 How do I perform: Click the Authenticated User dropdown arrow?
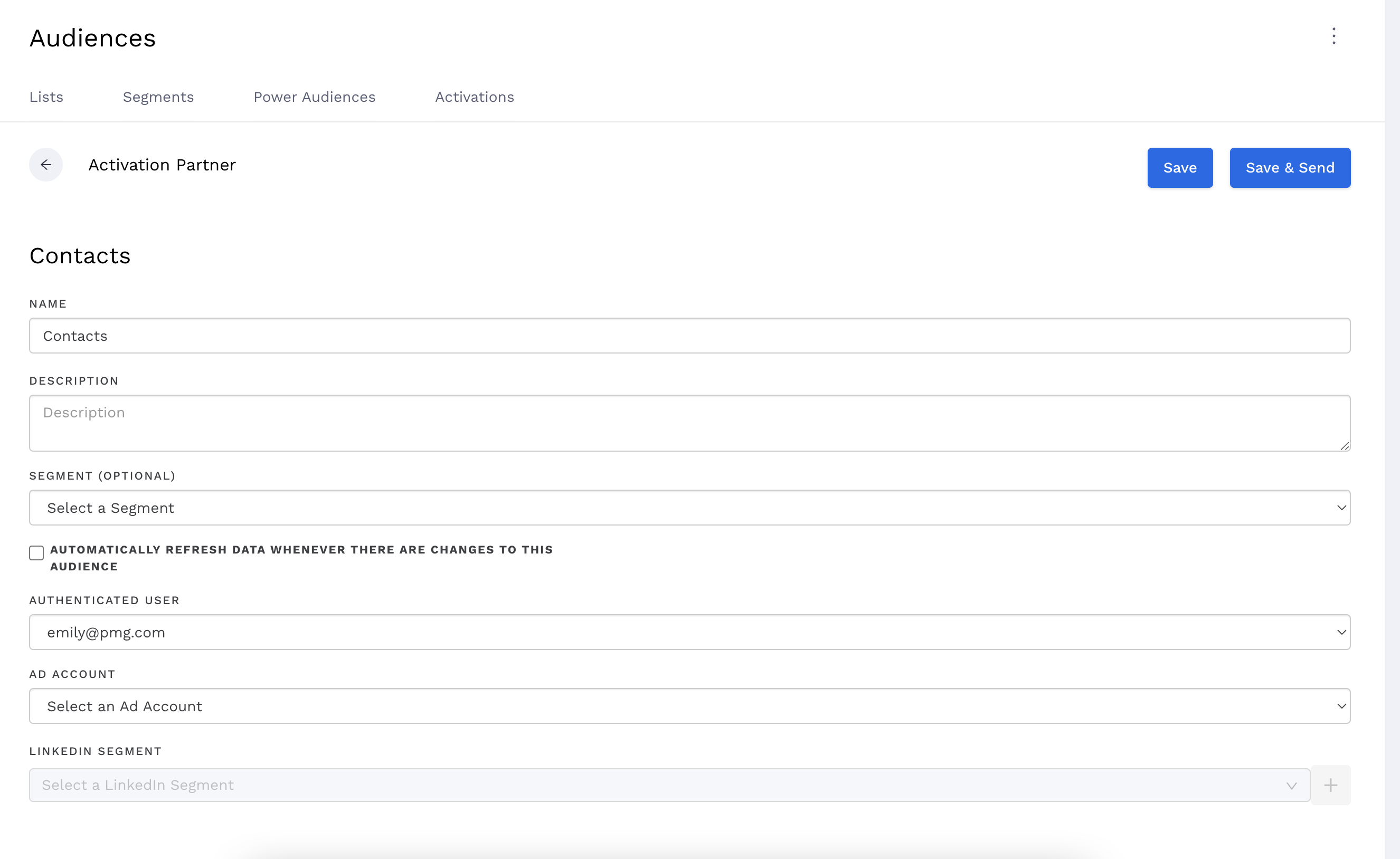click(x=1341, y=632)
